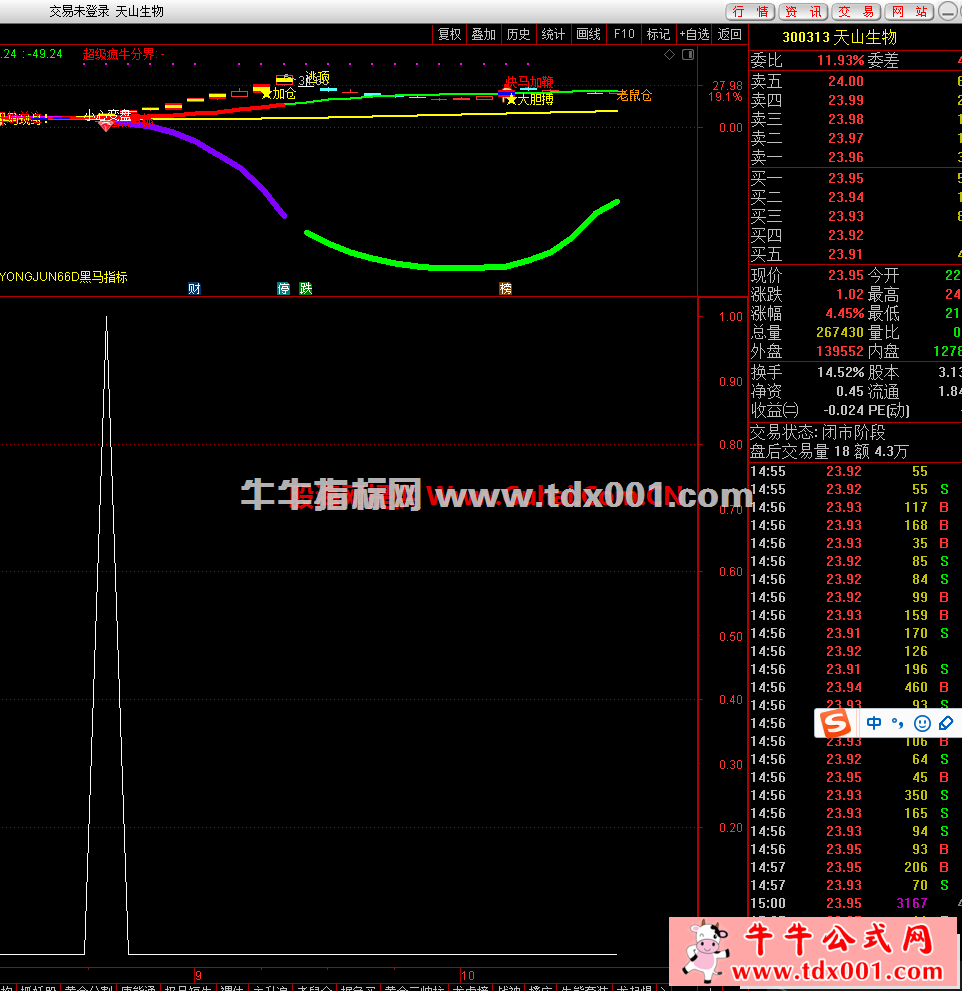Toggle the side panel icon beside the diamond
The width and height of the screenshot is (962, 991).
[x=688, y=55]
